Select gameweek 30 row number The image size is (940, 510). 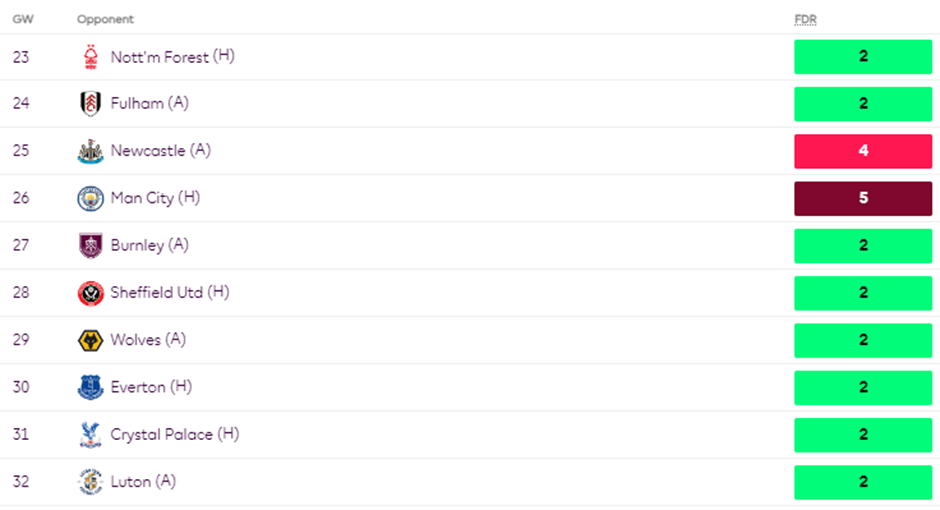pyautogui.click(x=21, y=387)
